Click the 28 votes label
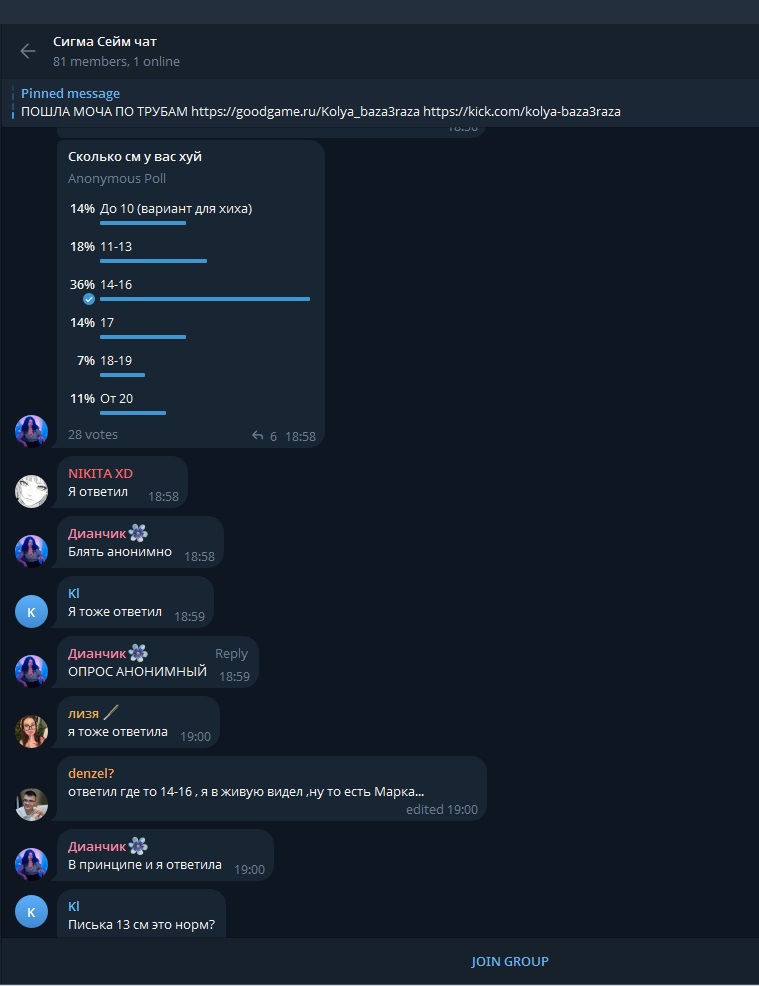759x986 pixels. click(x=93, y=435)
